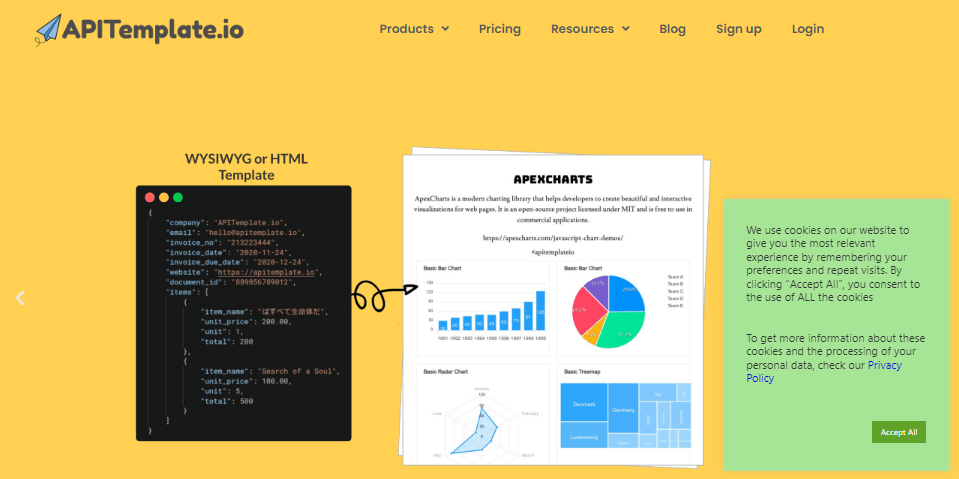Click the "Search of a Soul" item name
Viewport: 959px width, 479px height.
pos(297,371)
